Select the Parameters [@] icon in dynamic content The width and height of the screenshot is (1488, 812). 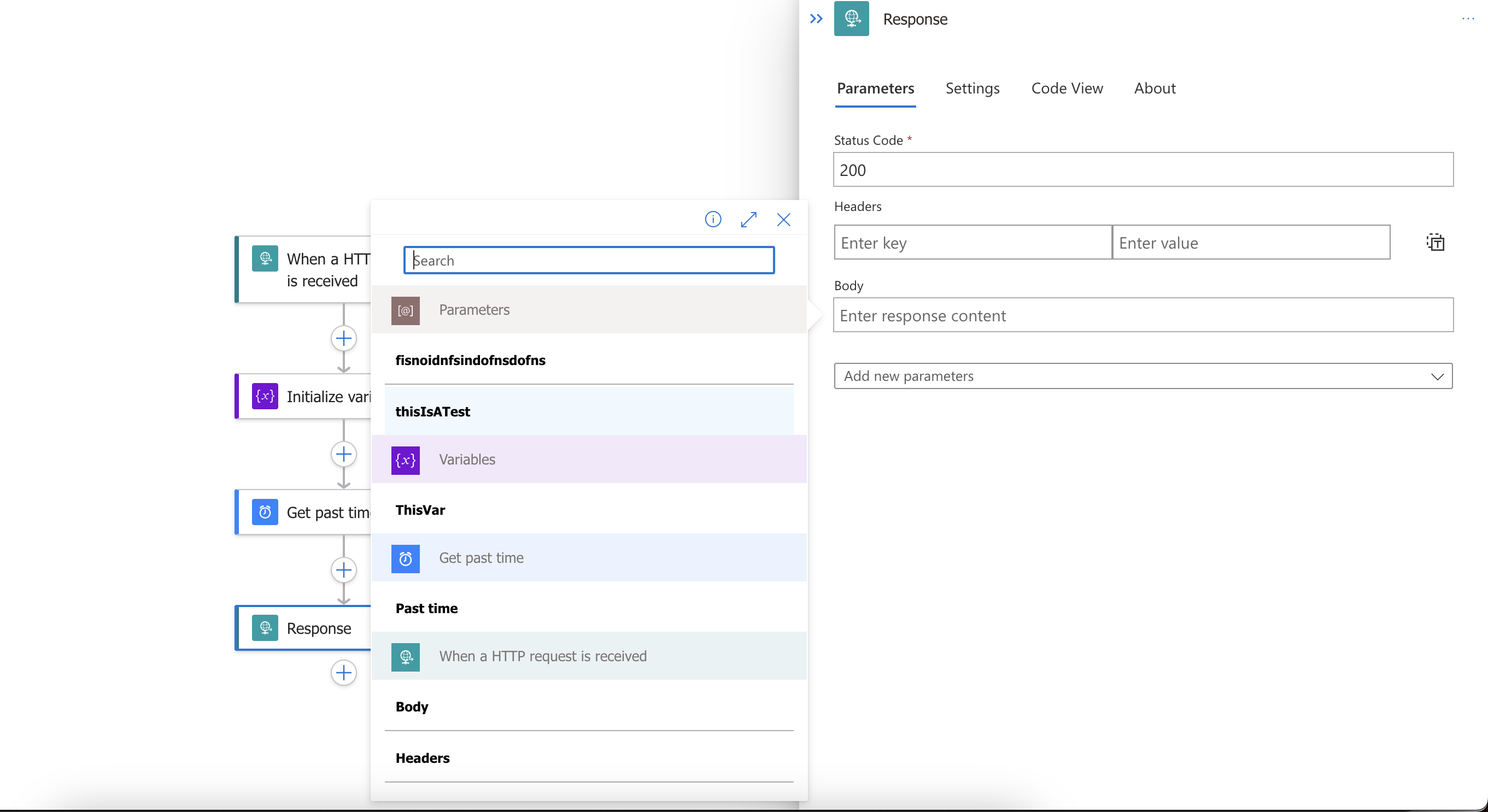[405, 310]
